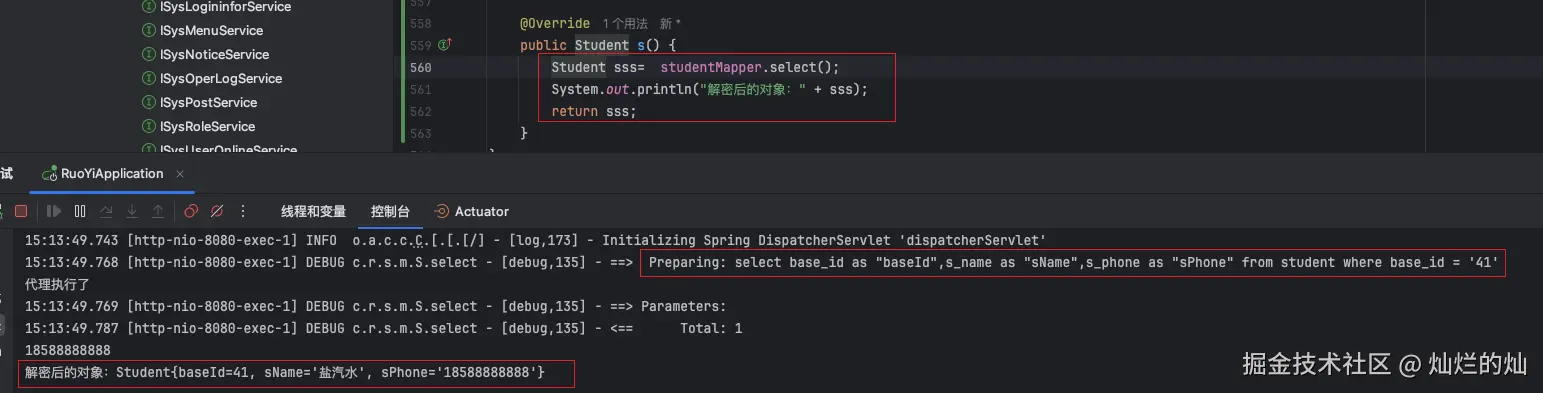Click the ISysMenuService interface icon
1543x393 pixels.
coord(149,31)
